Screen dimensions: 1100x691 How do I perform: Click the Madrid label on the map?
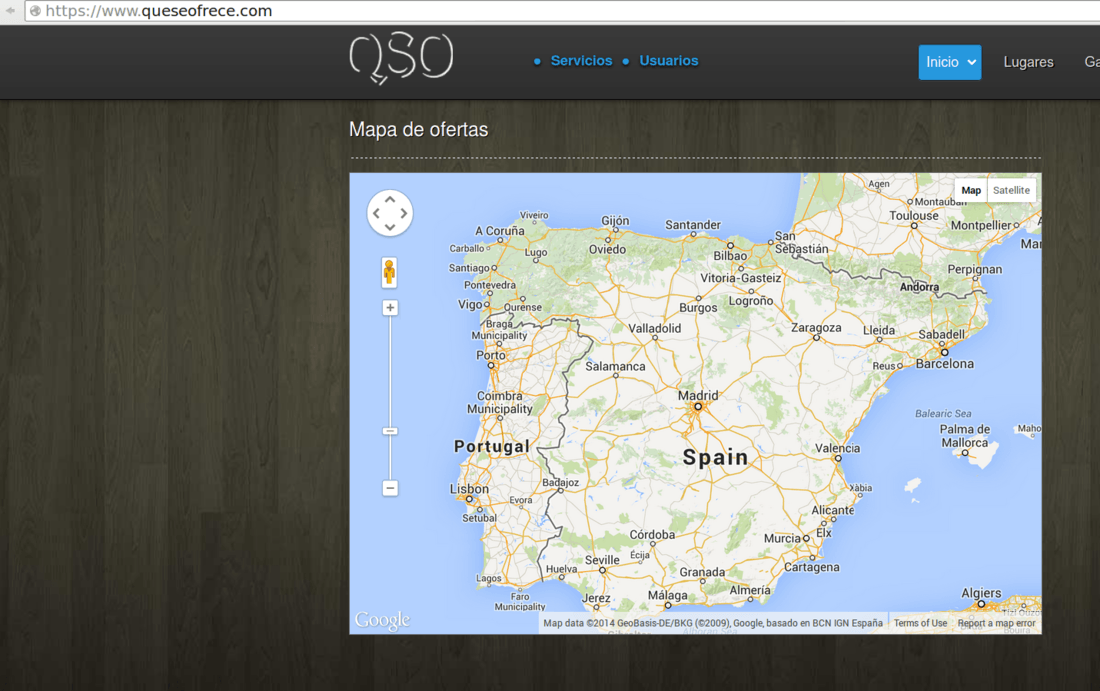(698, 396)
